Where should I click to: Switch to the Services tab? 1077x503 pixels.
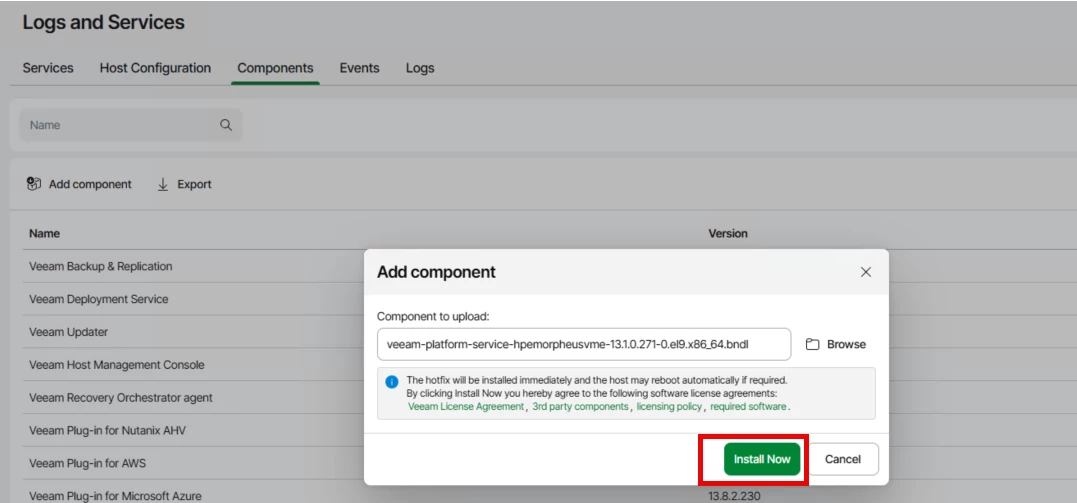pos(48,68)
